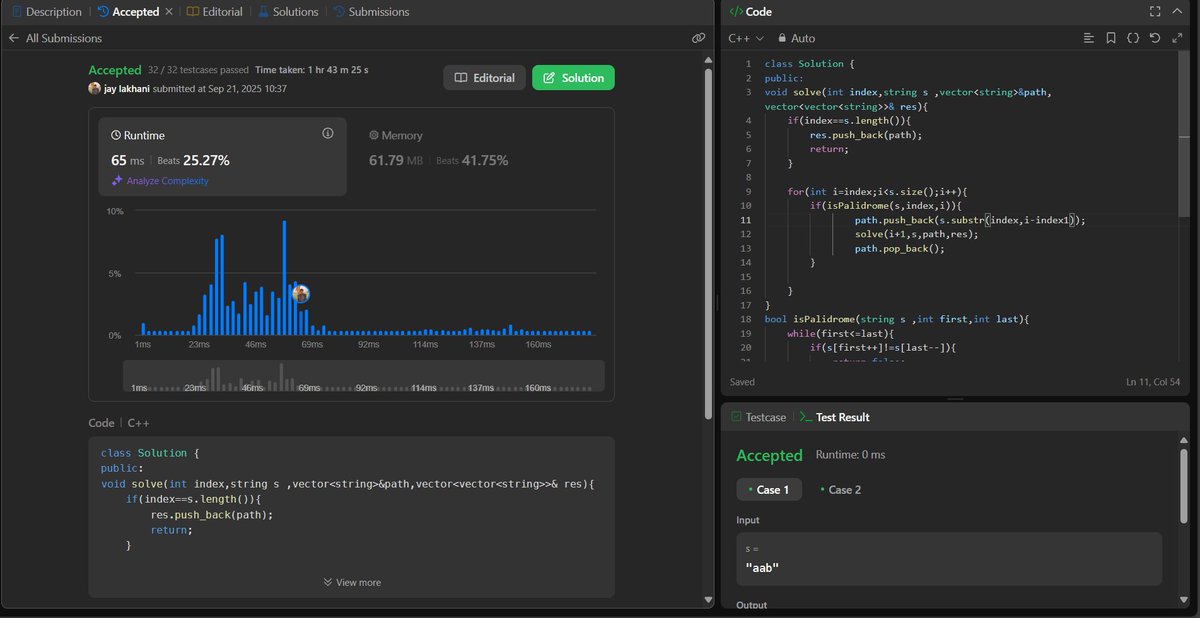Click the 'path.pop_back();' line in the editor
The width and height of the screenshot is (1200, 618).
[899, 248]
